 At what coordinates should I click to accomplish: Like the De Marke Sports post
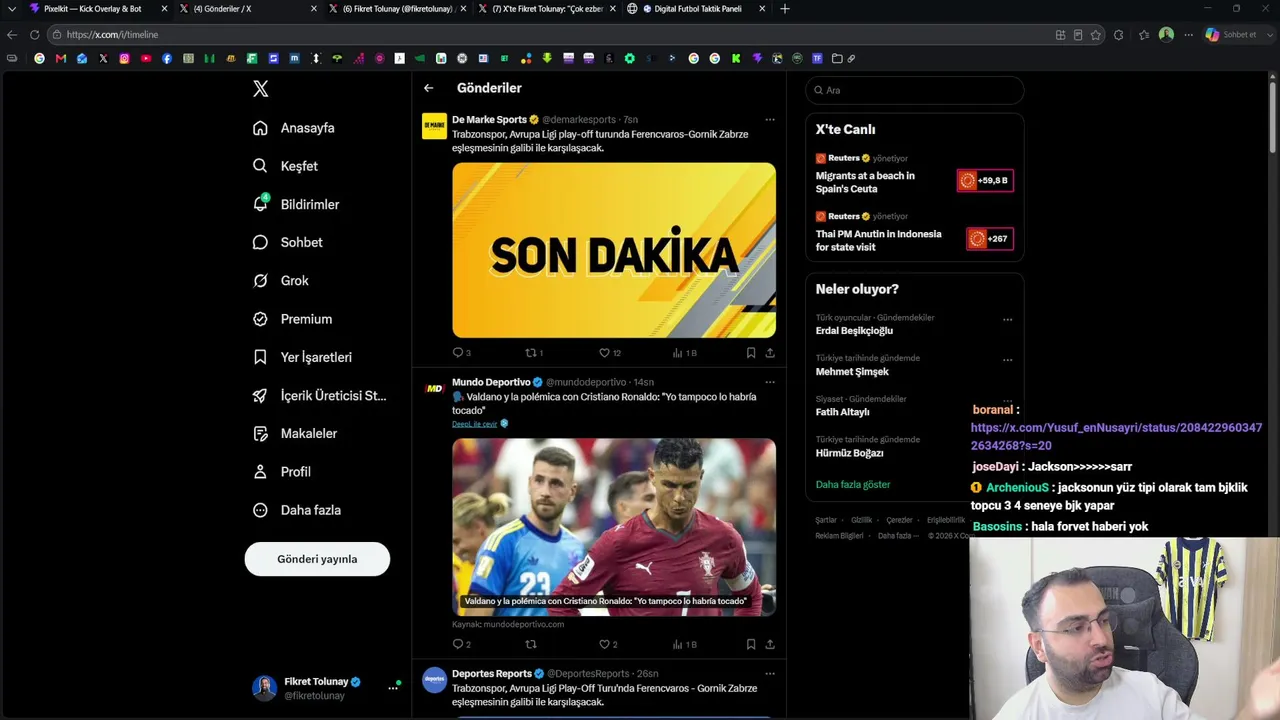pyautogui.click(x=609, y=353)
